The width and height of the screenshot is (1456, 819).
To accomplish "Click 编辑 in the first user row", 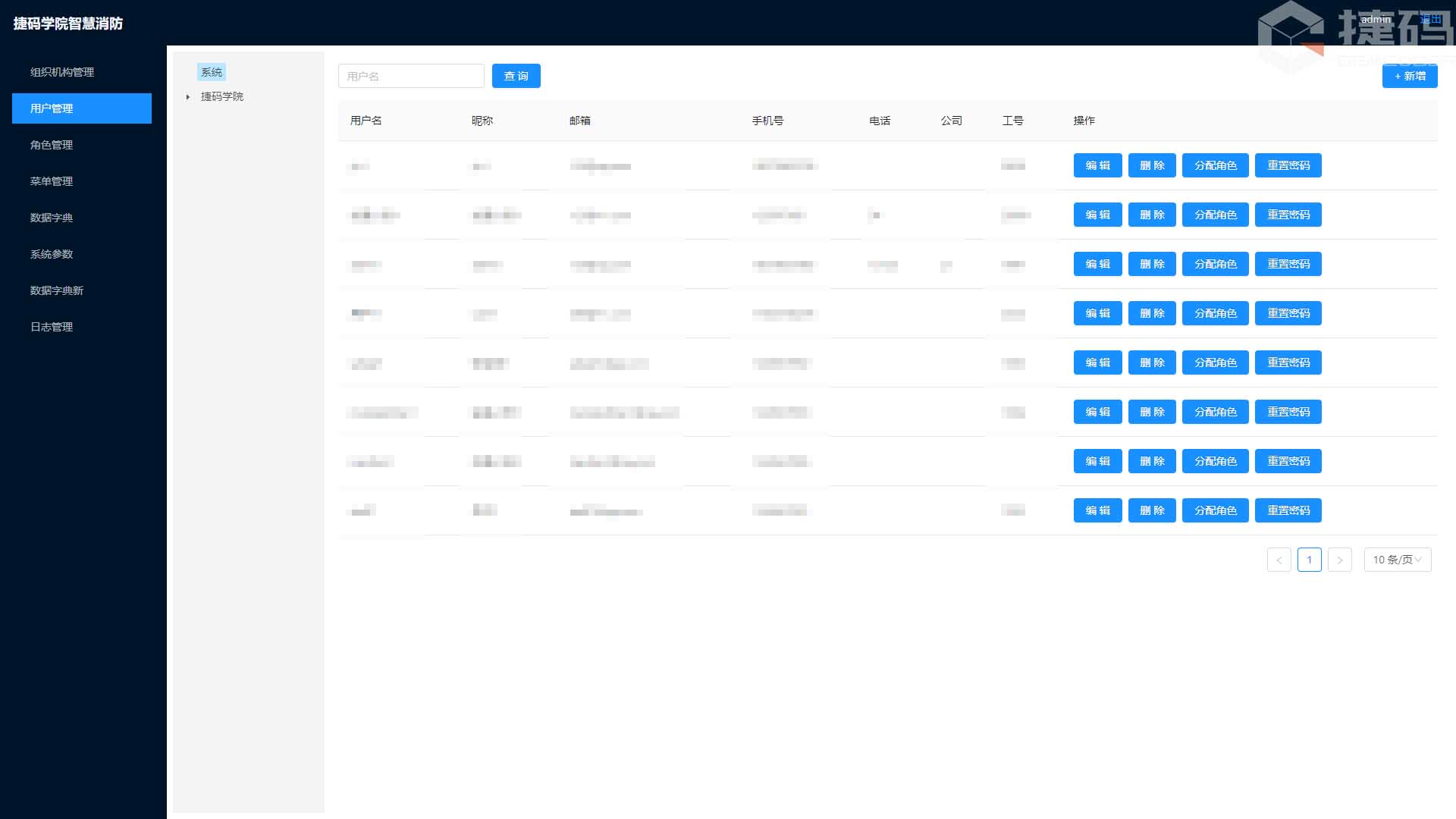I will pos(1097,165).
